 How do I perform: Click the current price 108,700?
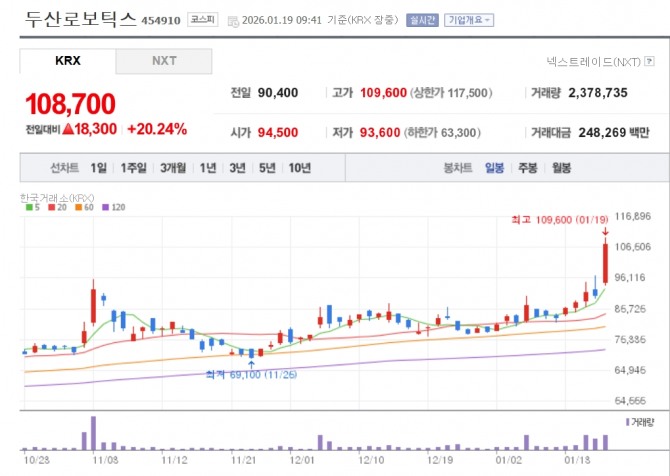pyautogui.click(x=71, y=104)
